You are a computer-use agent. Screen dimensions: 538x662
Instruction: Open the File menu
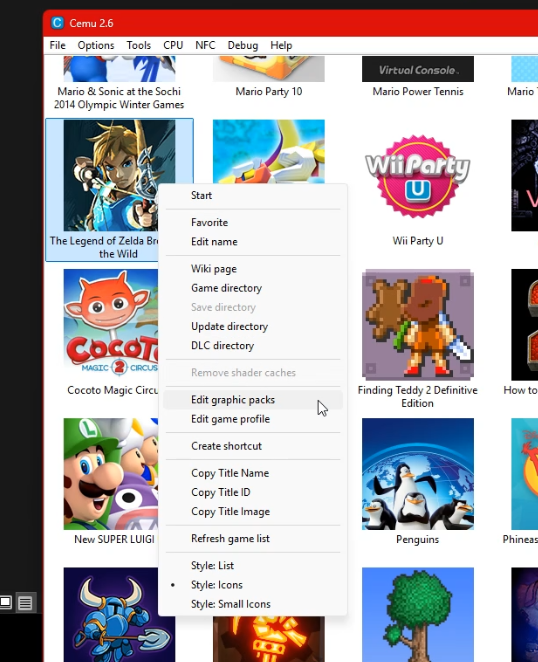tap(57, 45)
